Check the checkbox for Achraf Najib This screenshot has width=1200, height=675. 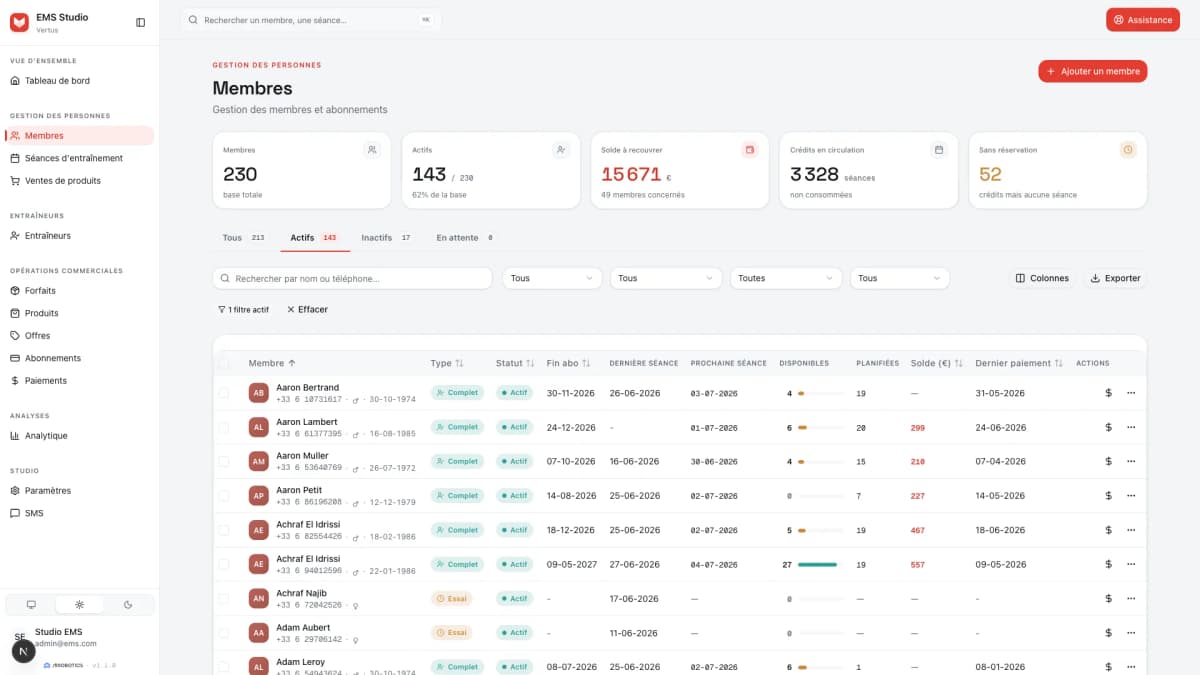pos(224,598)
